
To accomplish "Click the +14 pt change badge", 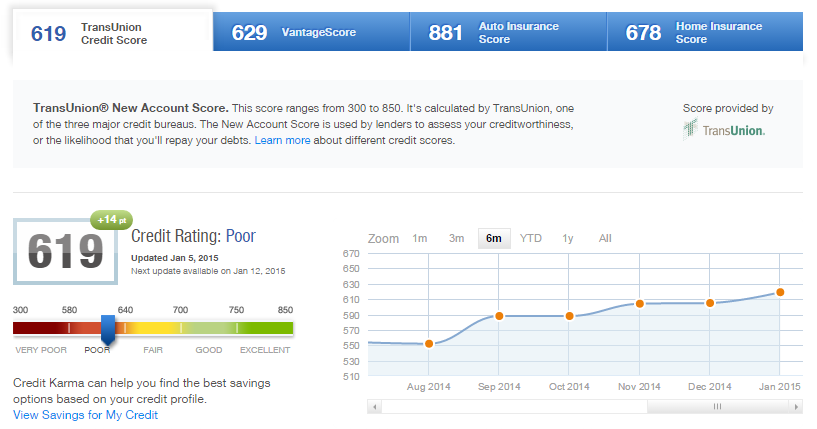I will coord(112,220).
